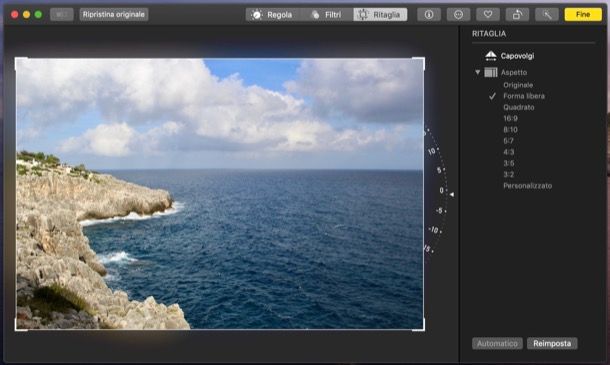Click the 10 mark on rotation dial
610x365 pixels.
click(x=431, y=151)
